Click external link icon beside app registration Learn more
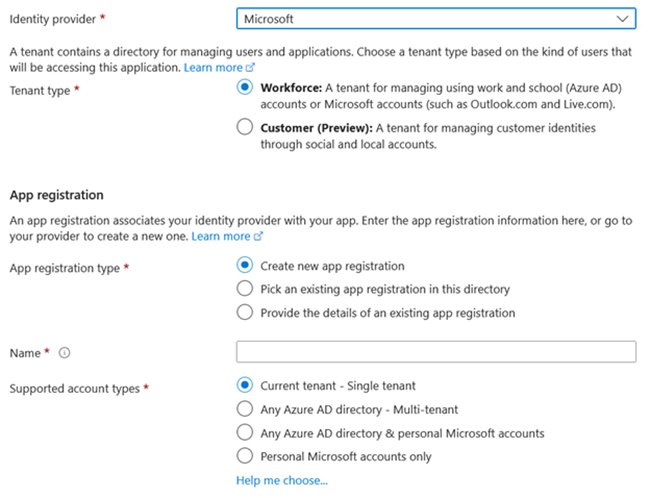650x498 pixels. 258,237
